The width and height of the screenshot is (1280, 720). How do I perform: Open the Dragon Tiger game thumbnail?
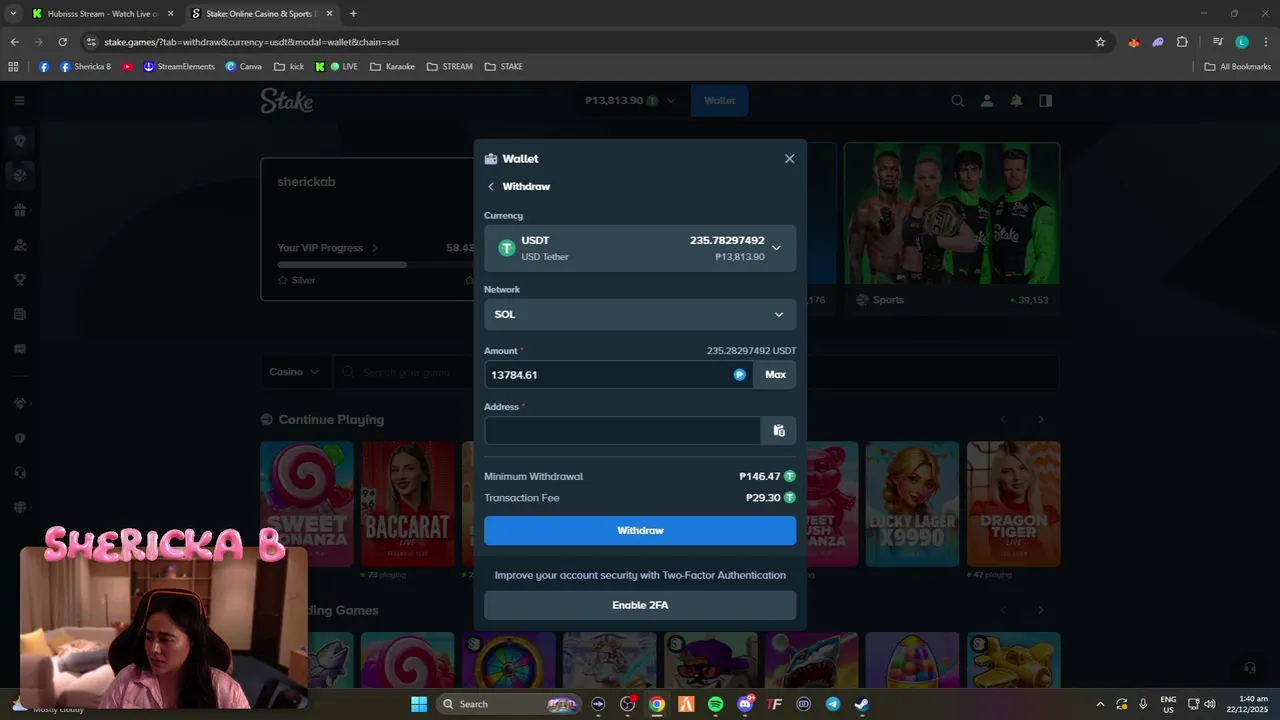click(1014, 504)
